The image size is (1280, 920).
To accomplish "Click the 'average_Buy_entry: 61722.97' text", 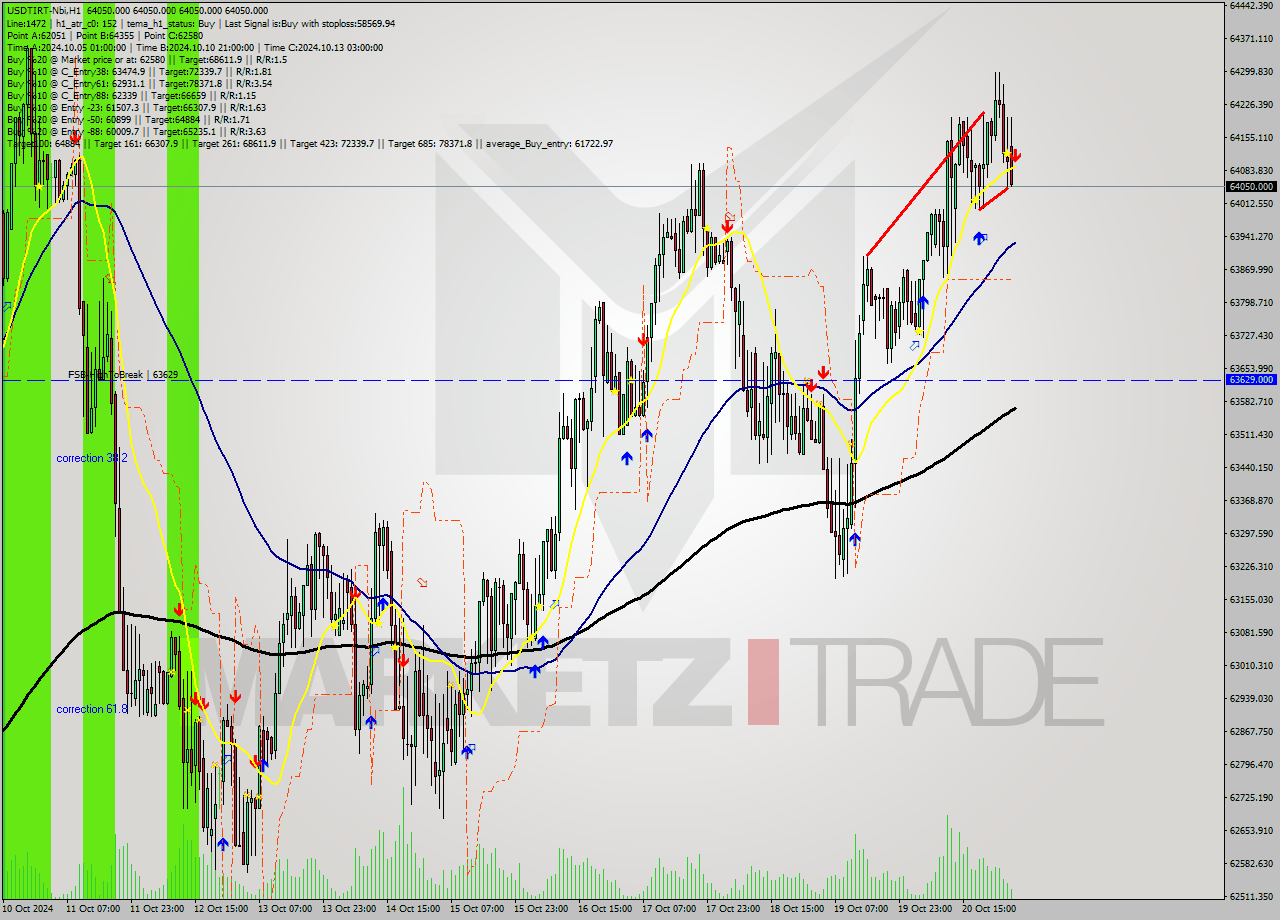I will tap(549, 144).
